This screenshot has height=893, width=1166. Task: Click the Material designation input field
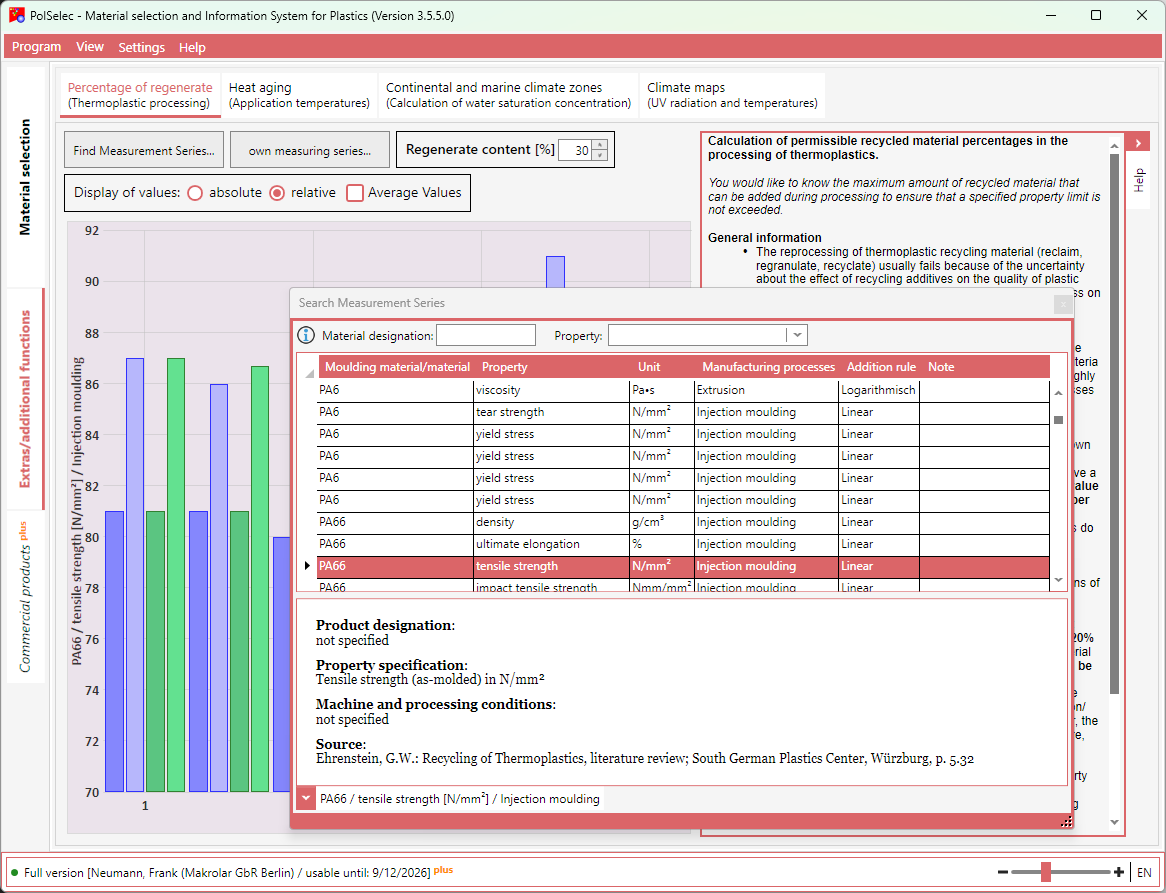486,335
